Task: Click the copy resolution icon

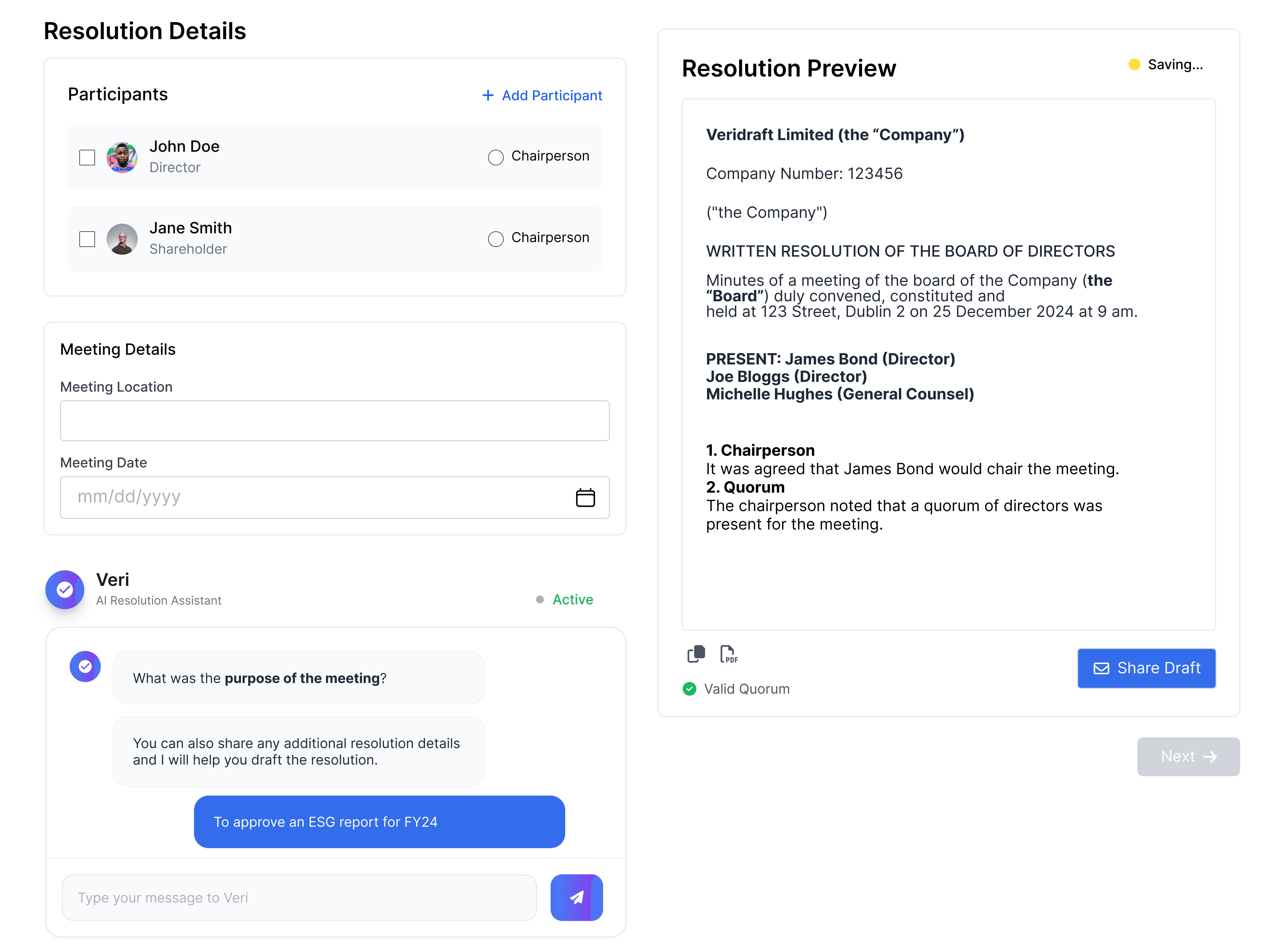Action: coord(696,654)
